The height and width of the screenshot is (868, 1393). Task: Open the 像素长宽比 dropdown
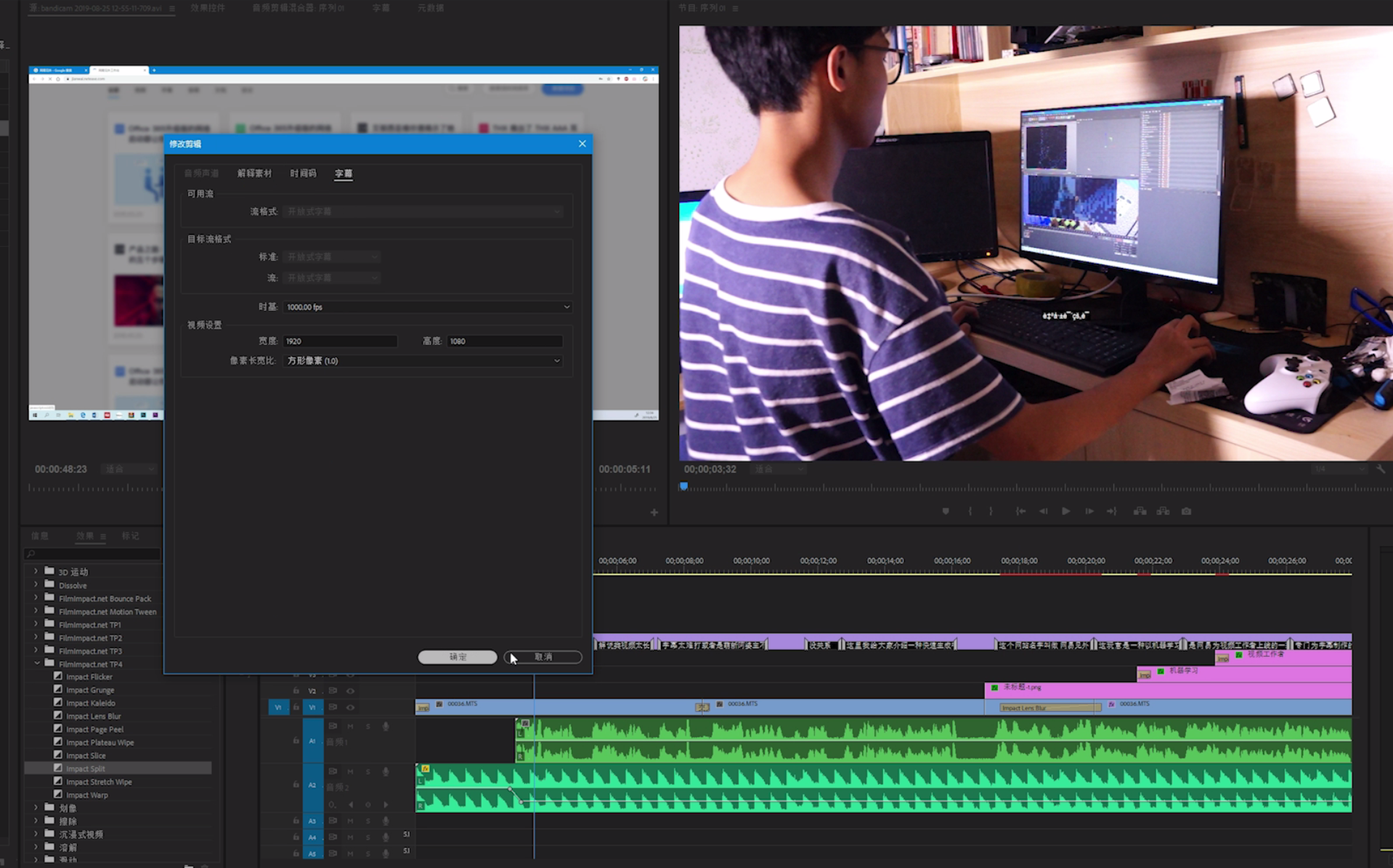pos(423,361)
